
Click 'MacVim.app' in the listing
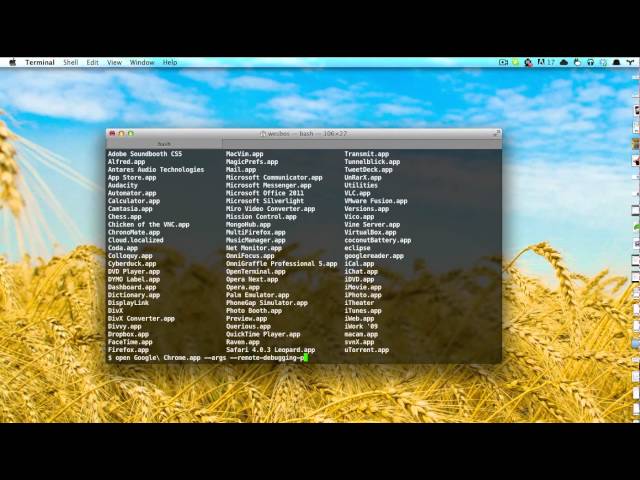click(x=244, y=154)
